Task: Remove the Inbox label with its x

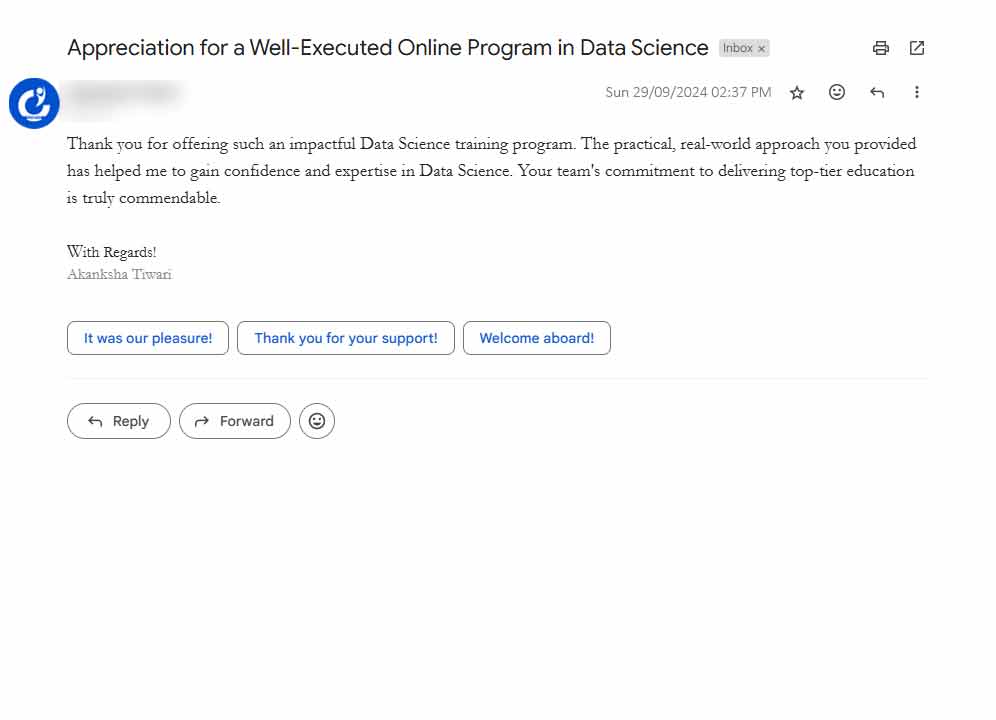Action: (x=762, y=49)
